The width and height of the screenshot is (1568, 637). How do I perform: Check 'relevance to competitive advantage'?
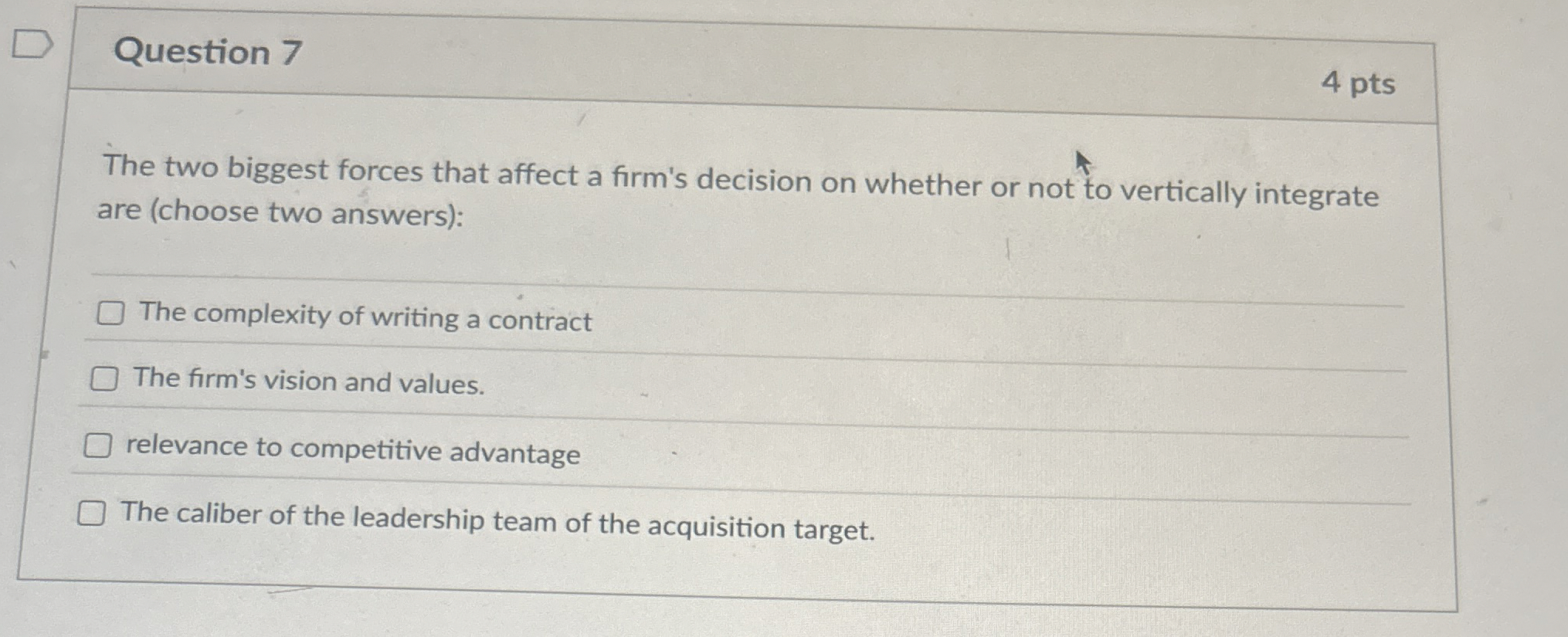pos(100,445)
